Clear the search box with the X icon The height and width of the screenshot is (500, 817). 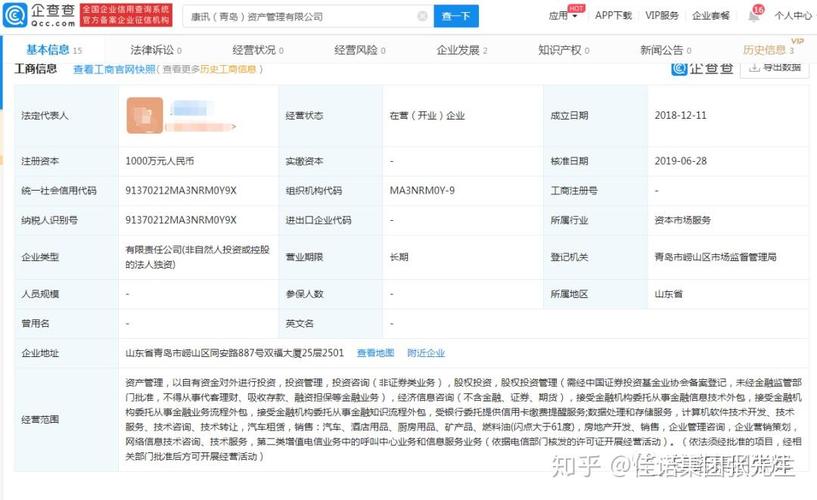[423, 16]
